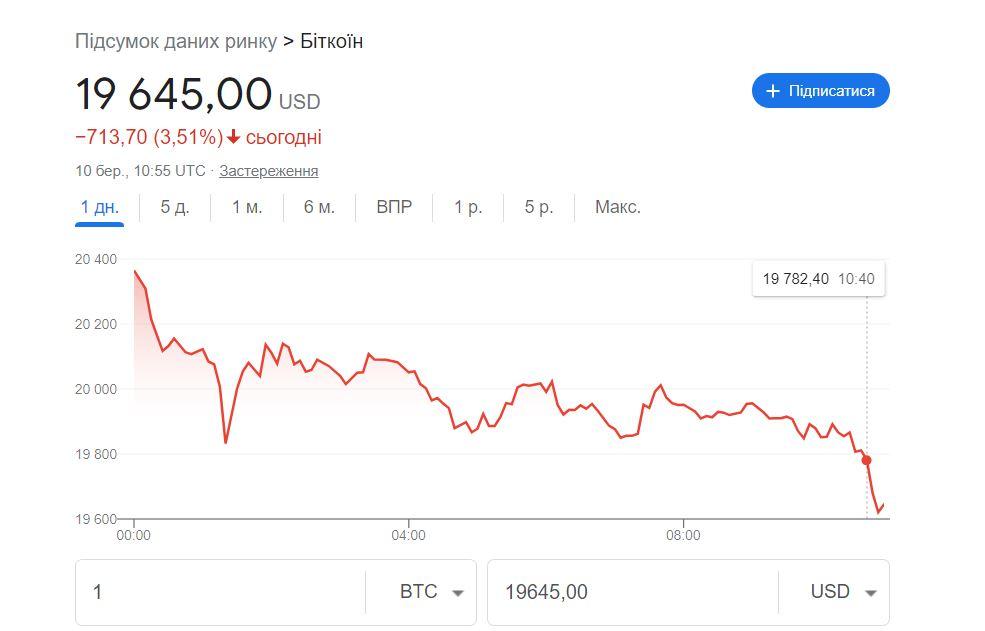Open the Застереження disclaimer link
Image resolution: width=985 pixels, height=631 pixels.
(269, 171)
